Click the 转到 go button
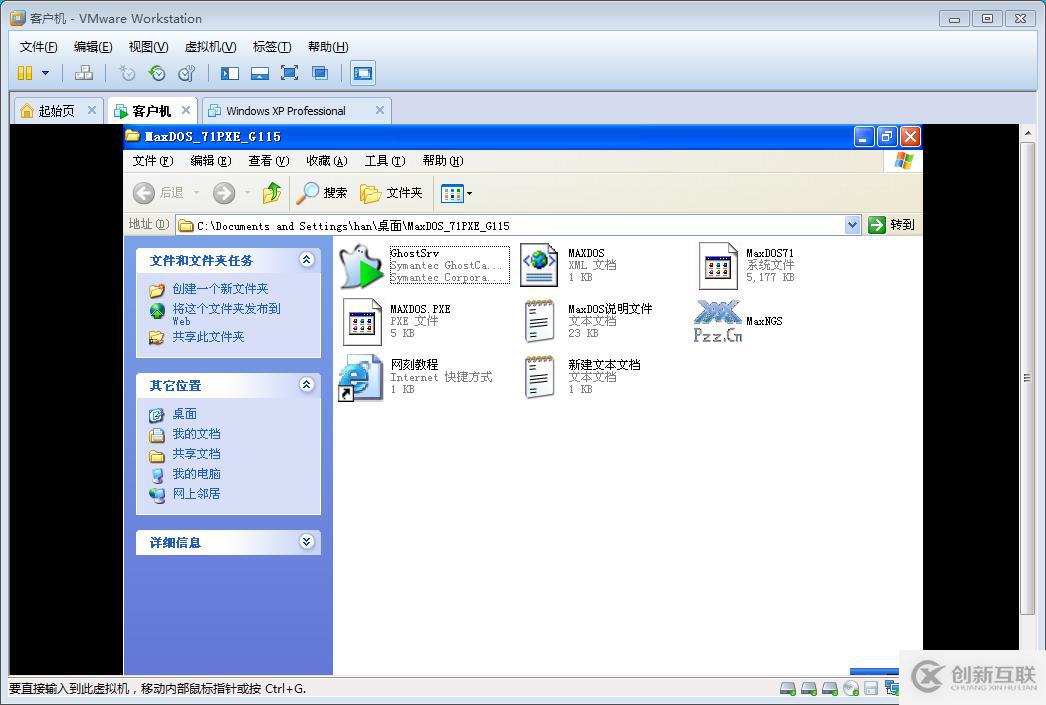The height and width of the screenshot is (705, 1046). 891,225
